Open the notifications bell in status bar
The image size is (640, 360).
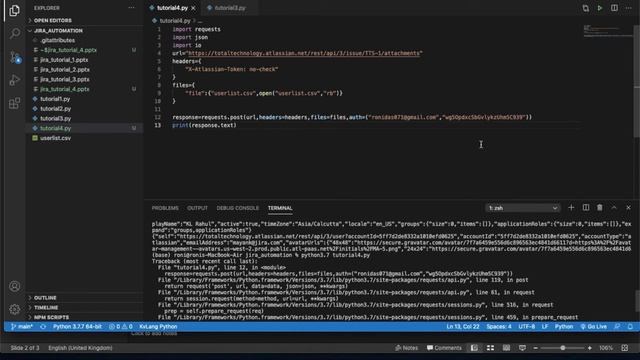point(630,327)
